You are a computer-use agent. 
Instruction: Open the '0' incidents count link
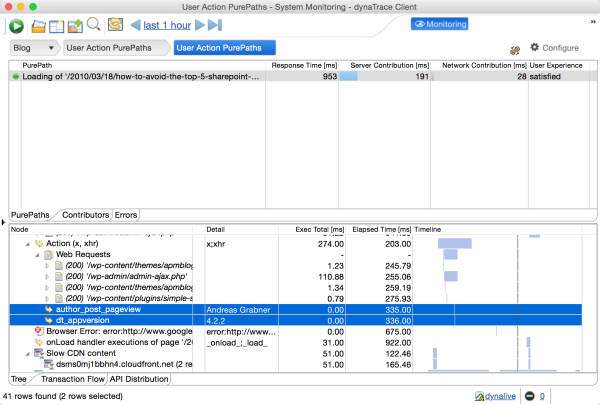click(542, 396)
